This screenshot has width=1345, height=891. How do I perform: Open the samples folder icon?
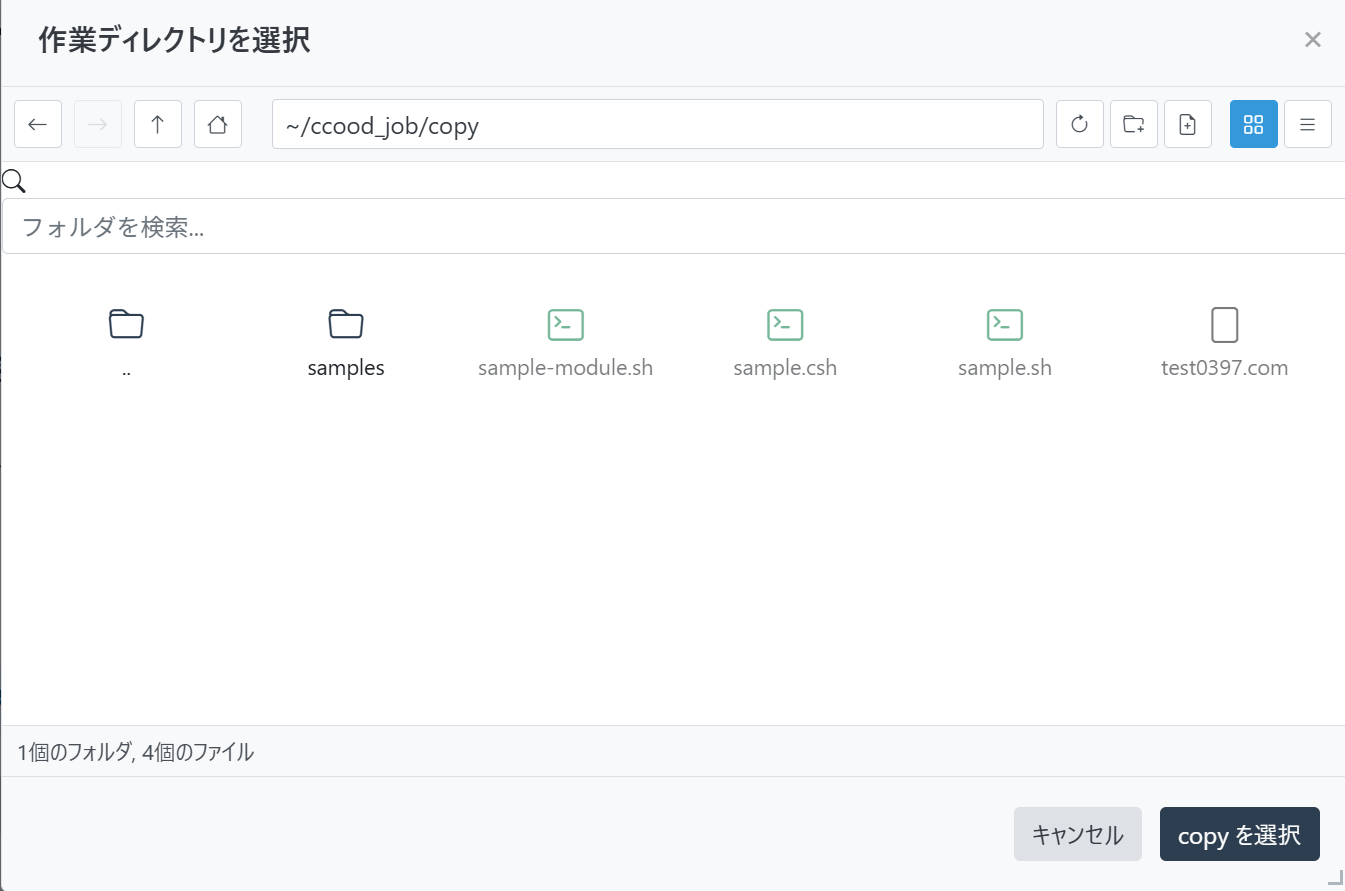(x=346, y=324)
